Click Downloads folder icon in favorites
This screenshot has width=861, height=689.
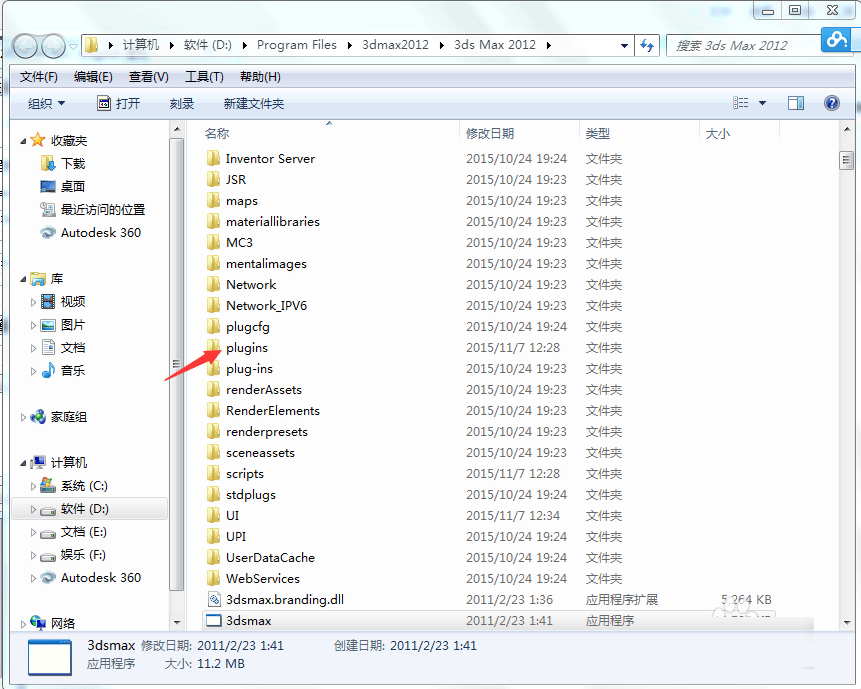48,163
